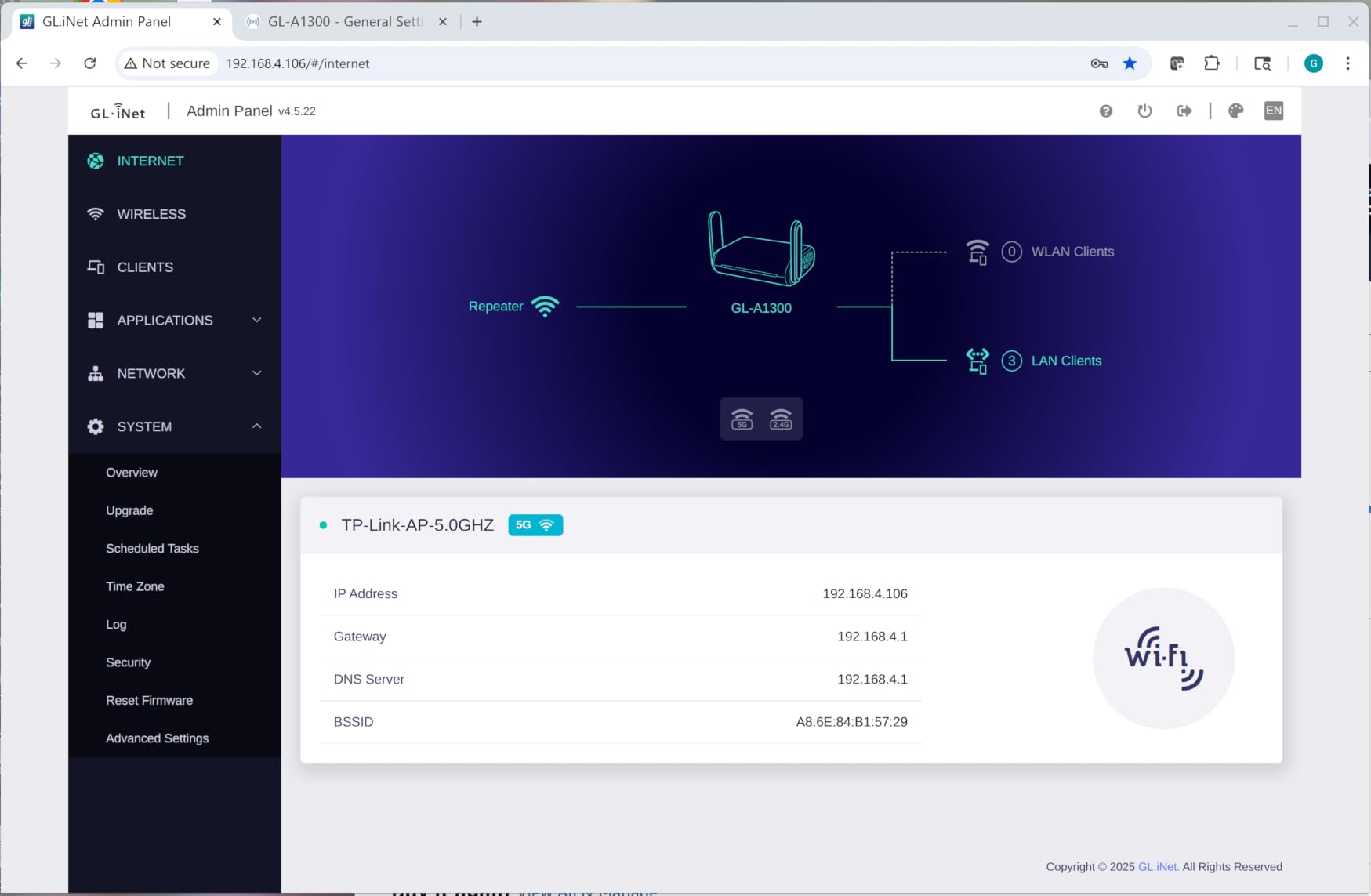Click the GL.iNet logo
1371x896 pixels.
click(x=118, y=111)
